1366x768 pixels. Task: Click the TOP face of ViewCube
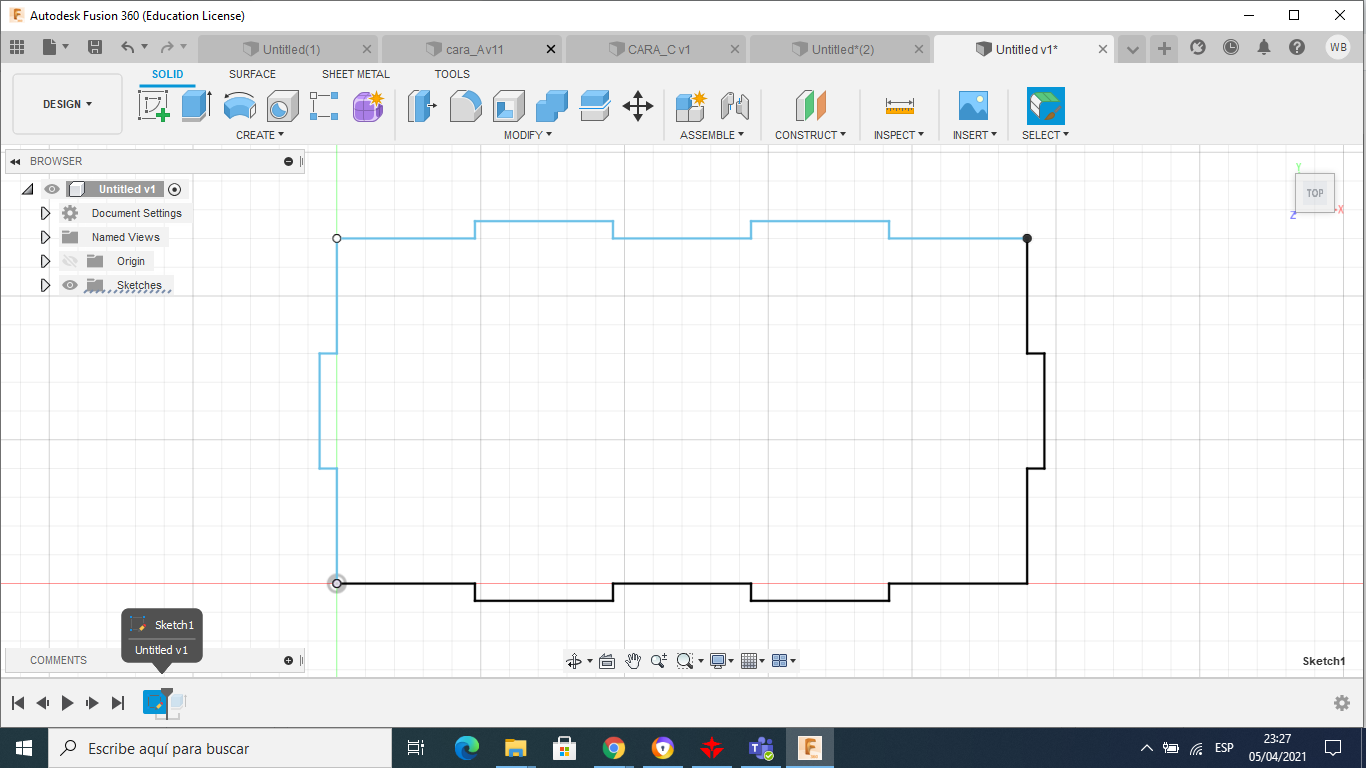point(1314,193)
